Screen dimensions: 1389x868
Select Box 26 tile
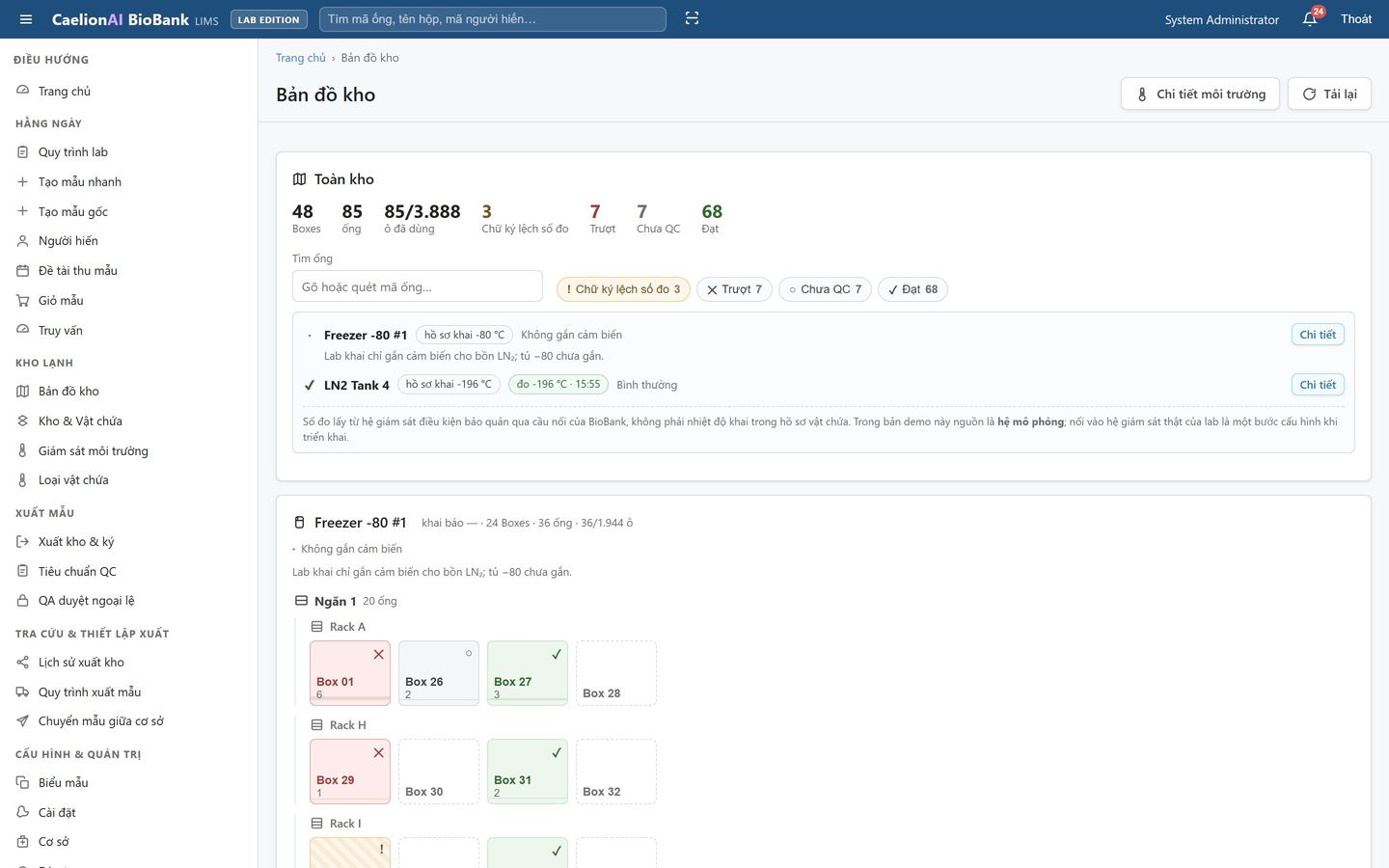[439, 673]
